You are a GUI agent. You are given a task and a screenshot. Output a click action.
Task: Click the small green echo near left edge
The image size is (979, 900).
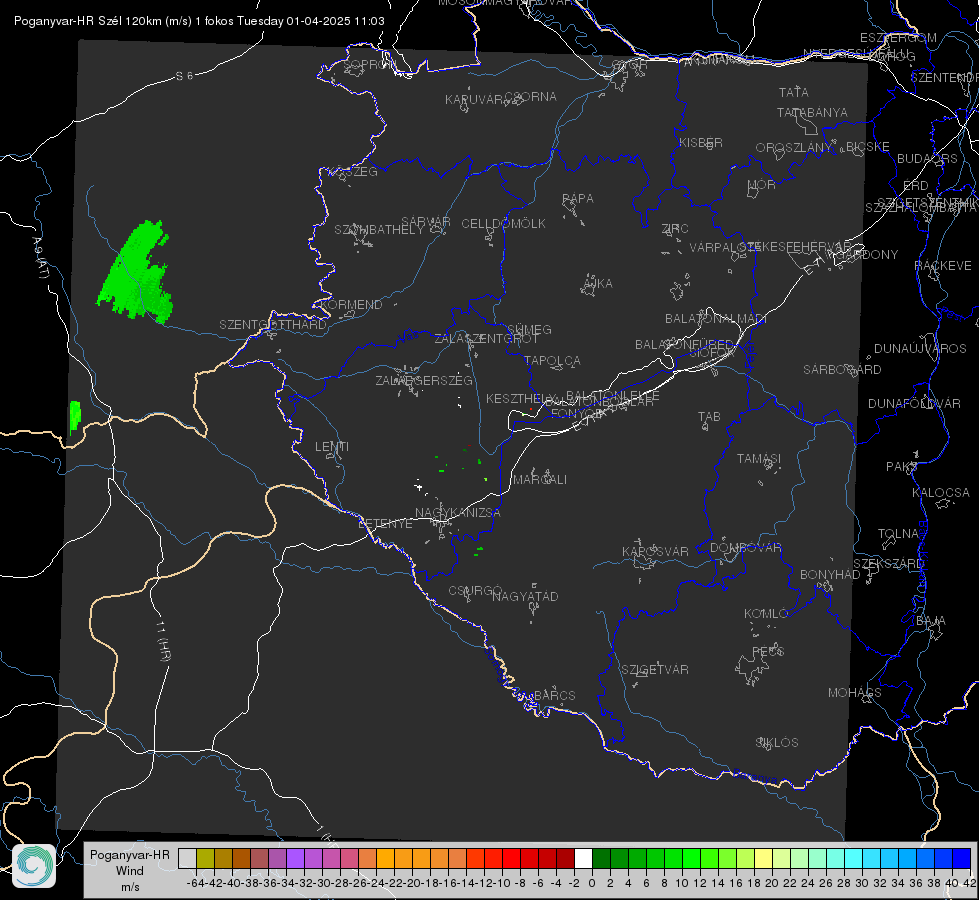coord(75,416)
